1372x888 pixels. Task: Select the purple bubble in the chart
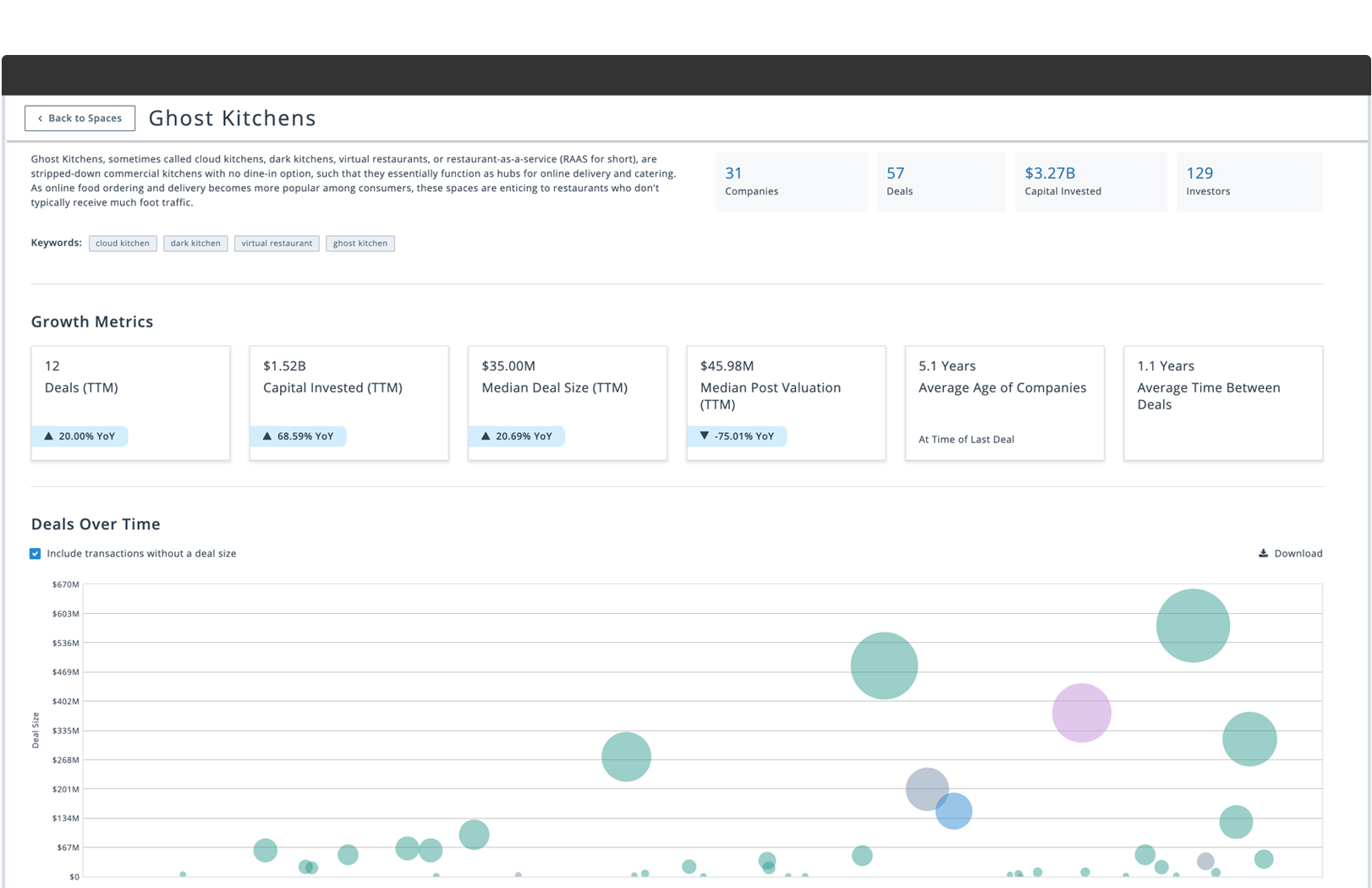[x=1081, y=713]
